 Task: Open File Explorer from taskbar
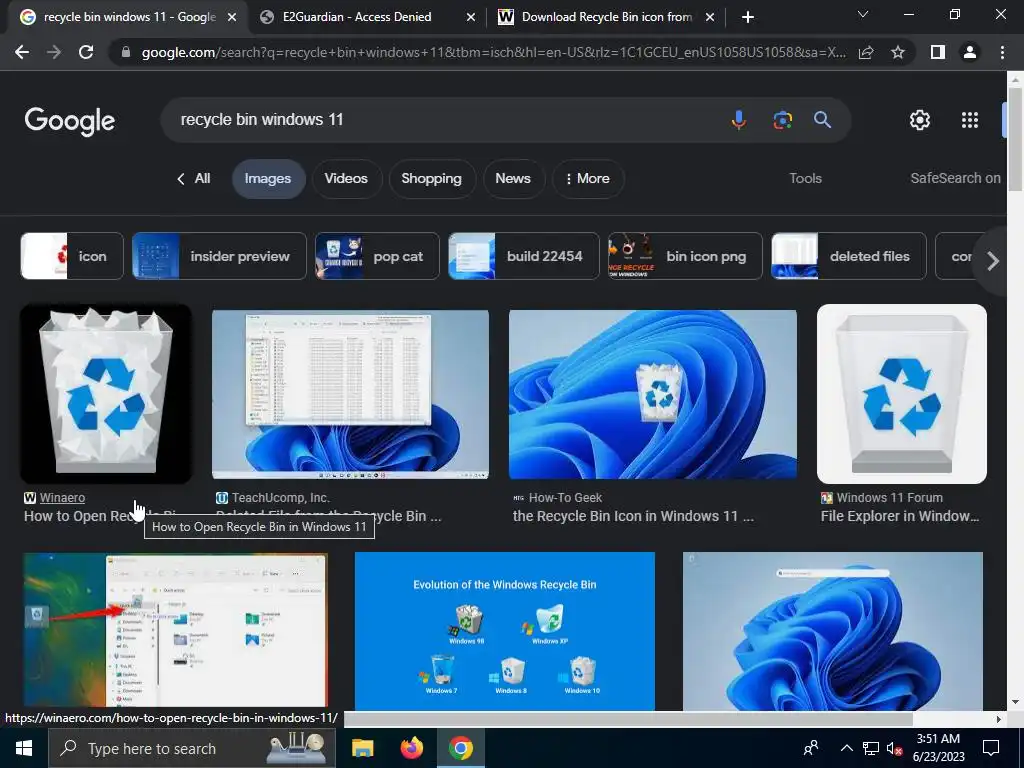coord(362,748)
